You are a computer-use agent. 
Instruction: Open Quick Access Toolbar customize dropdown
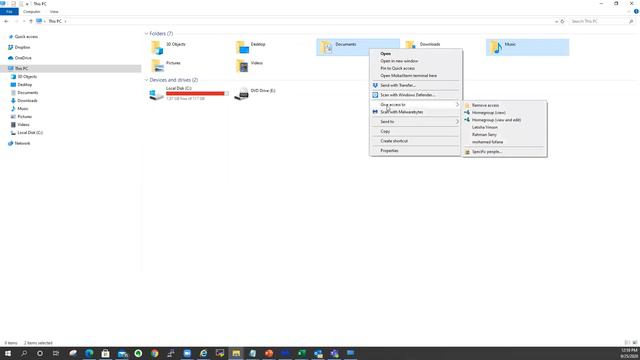[27, 4]
